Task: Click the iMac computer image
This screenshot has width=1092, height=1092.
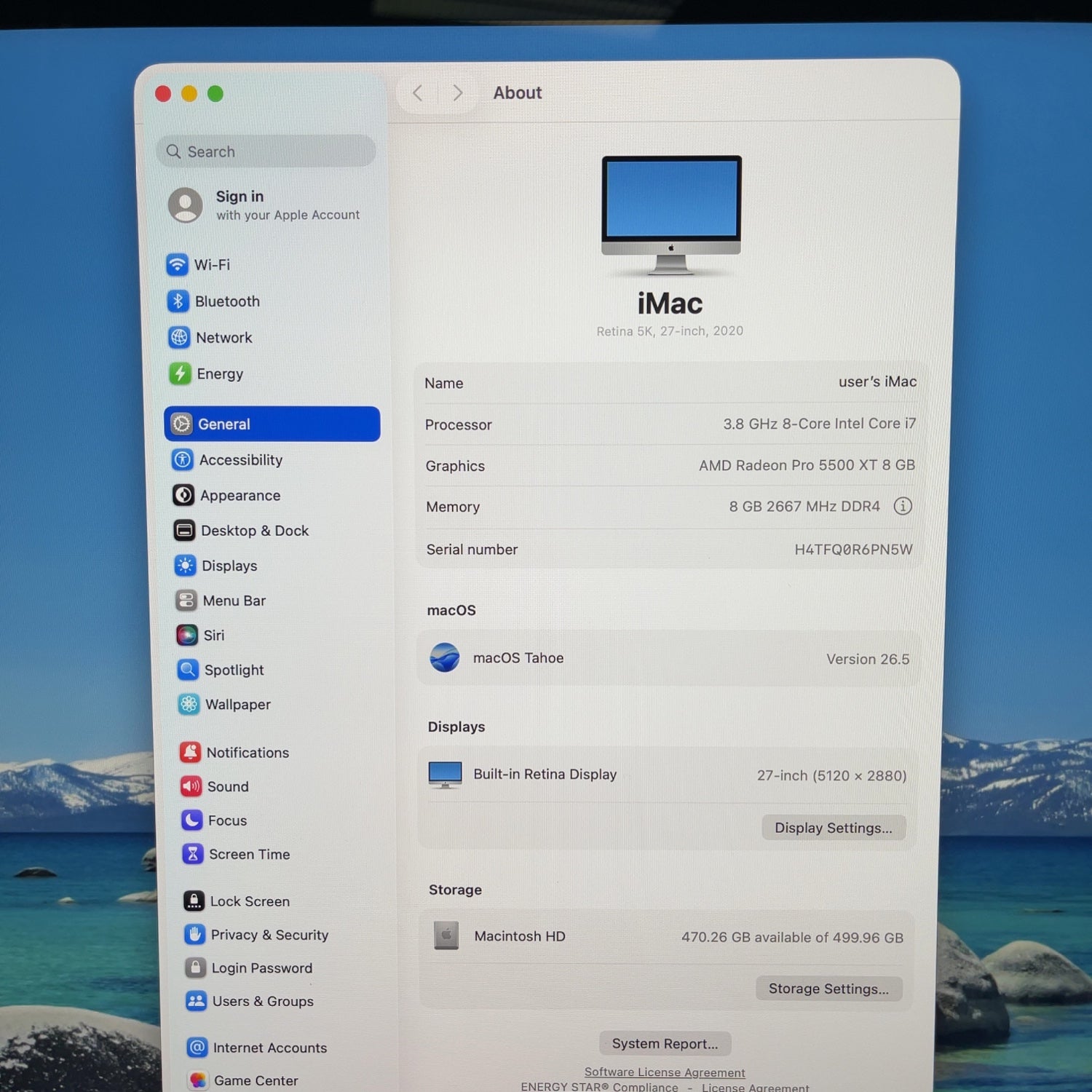Action: [x=671, y=215]
